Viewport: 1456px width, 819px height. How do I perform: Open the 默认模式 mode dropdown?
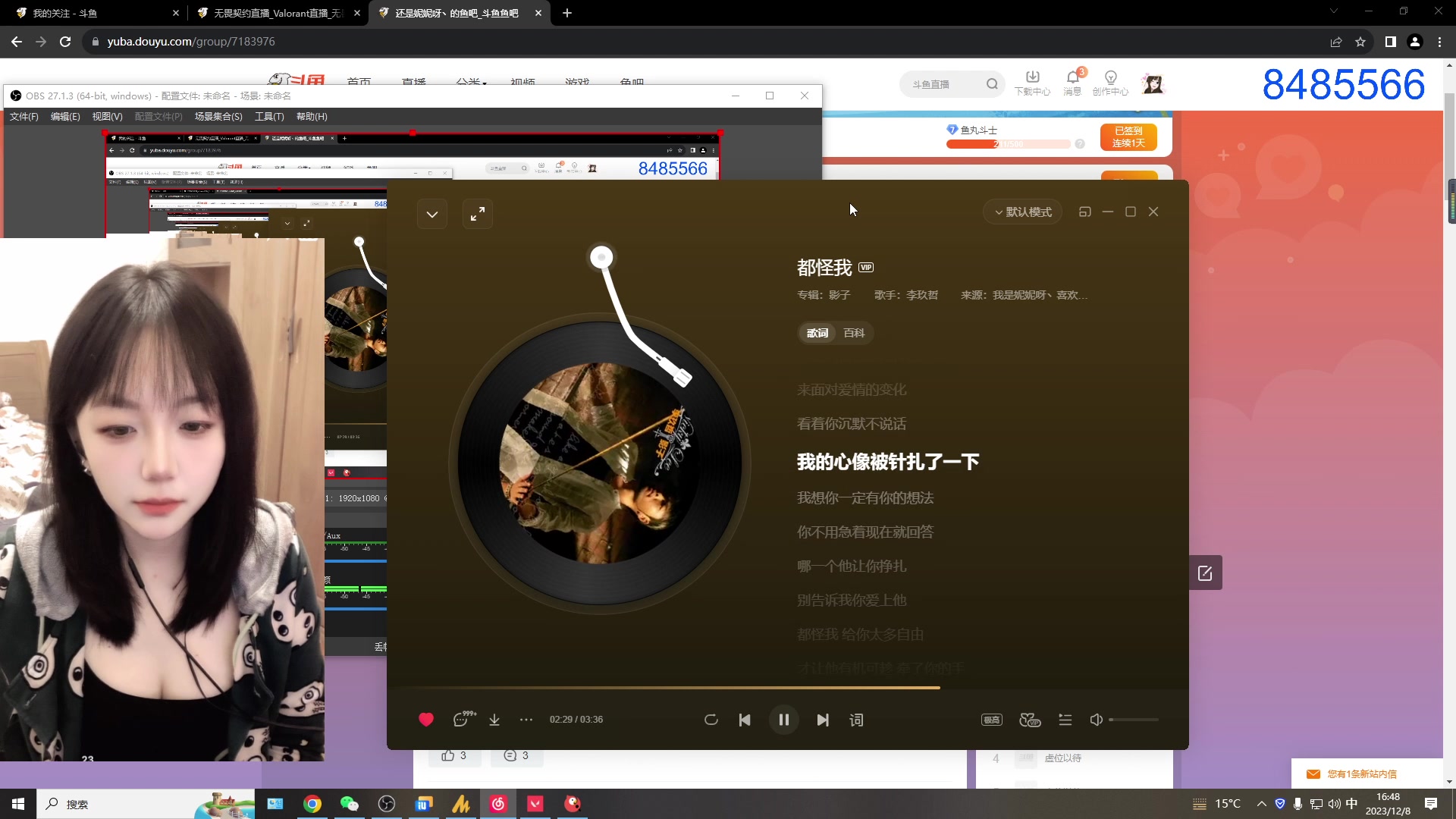click(x=1023, y=212)
